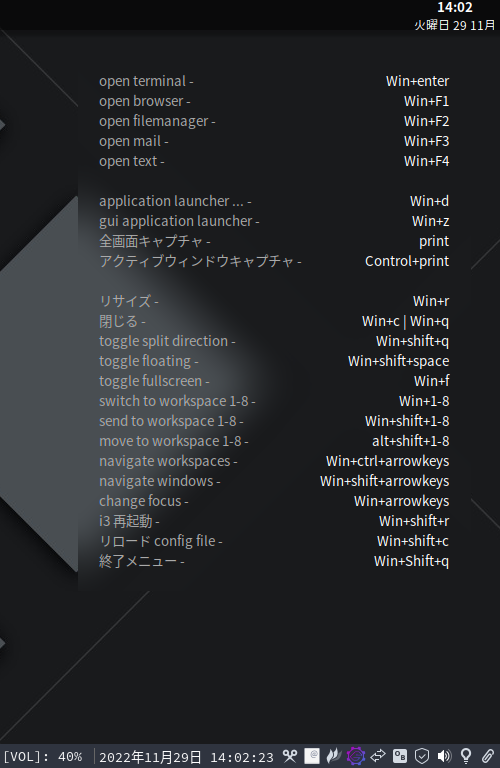Click the 'リロード config file' line
Image resolution: width=500 pixels, height=768 pixels.
pyautogui.click(x=161, y=541)
